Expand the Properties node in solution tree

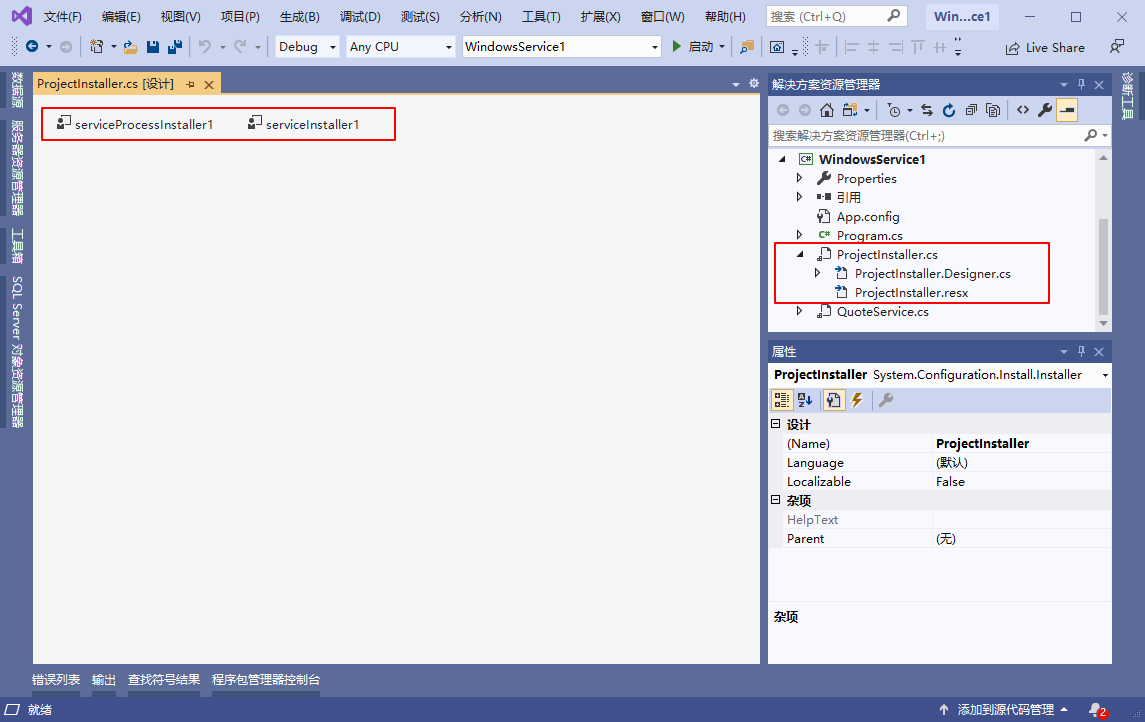(x=800, y=178)
